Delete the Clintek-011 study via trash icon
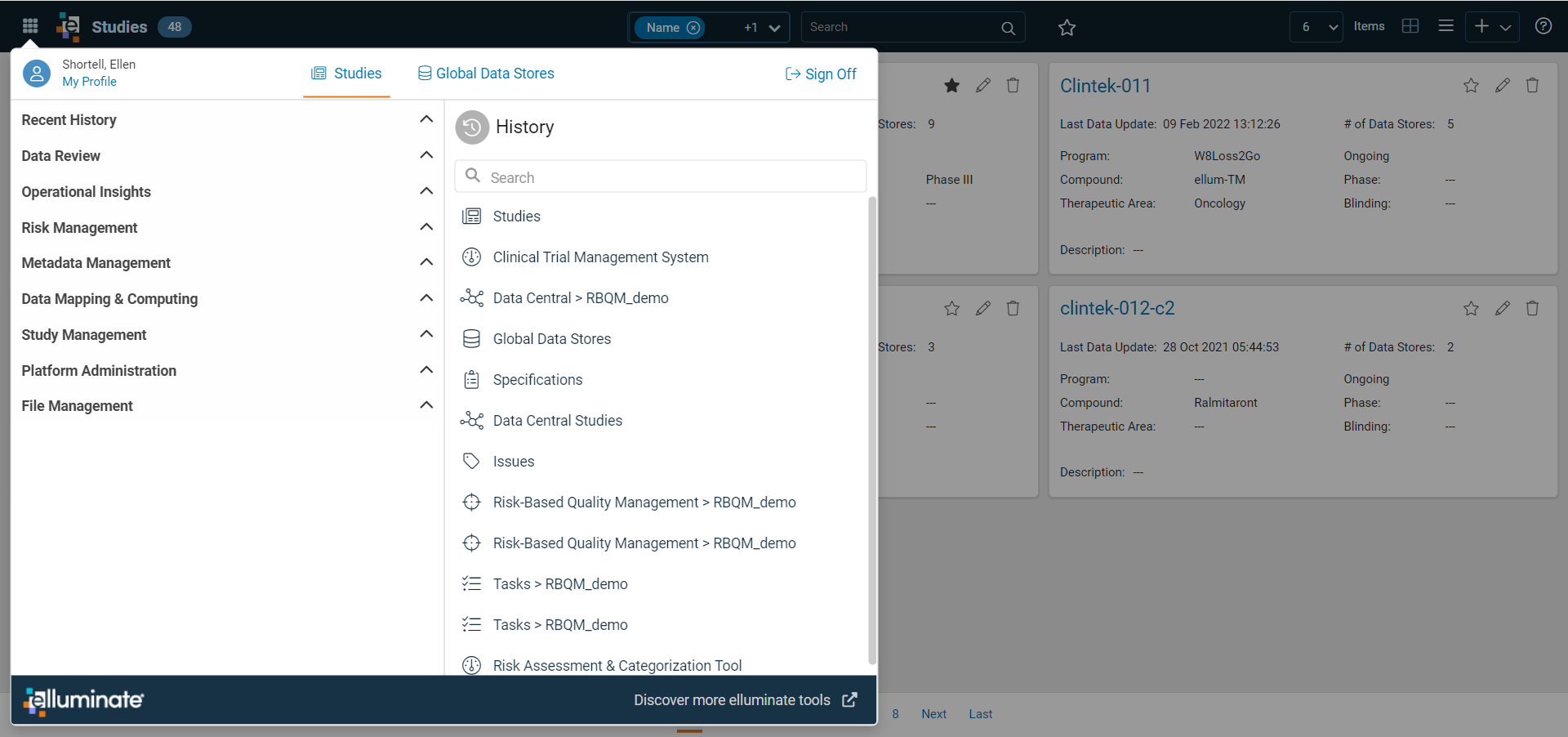1568x737 pixels. pos(1533,86)
